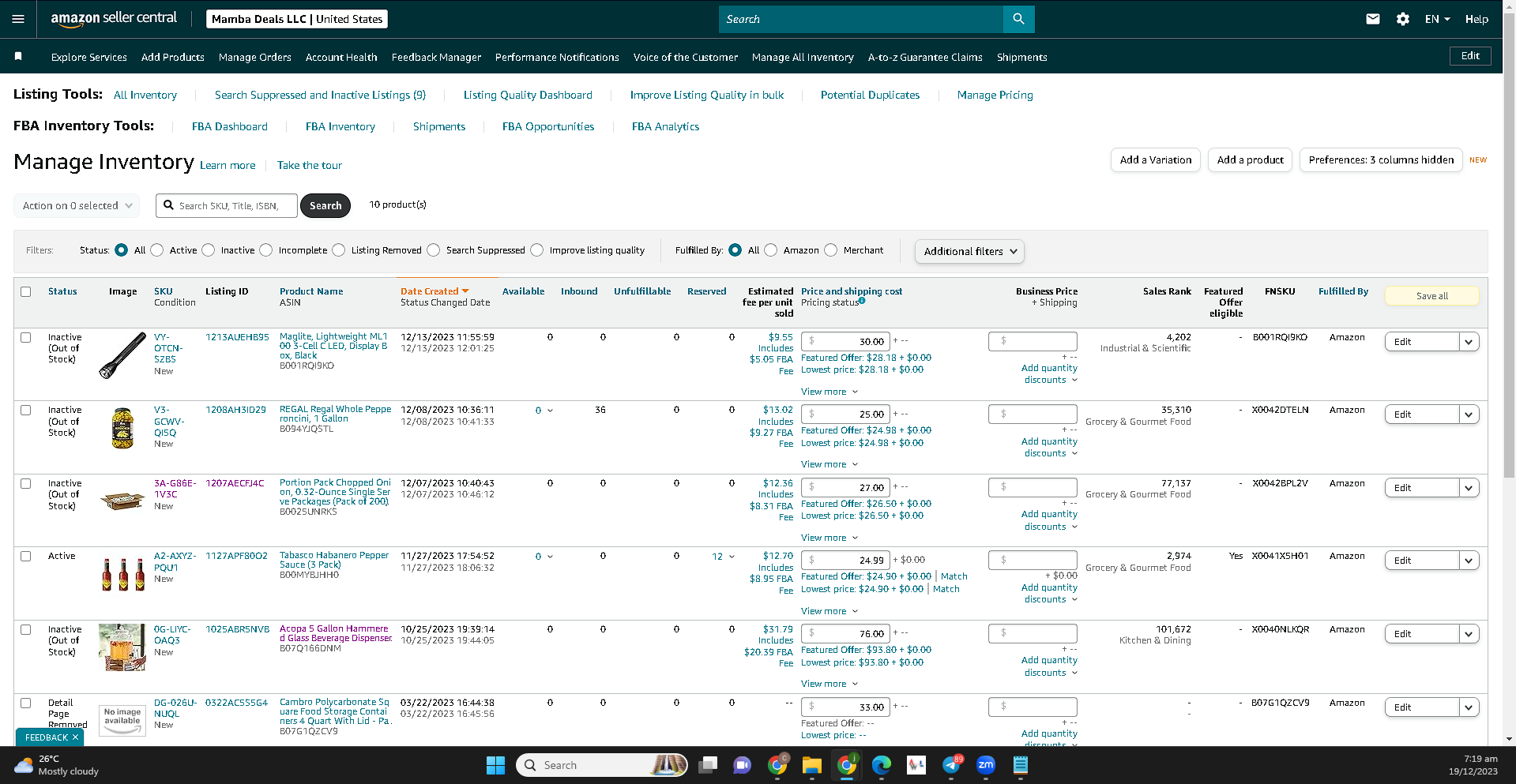Open the Windows Start menu

pos(495,765)
